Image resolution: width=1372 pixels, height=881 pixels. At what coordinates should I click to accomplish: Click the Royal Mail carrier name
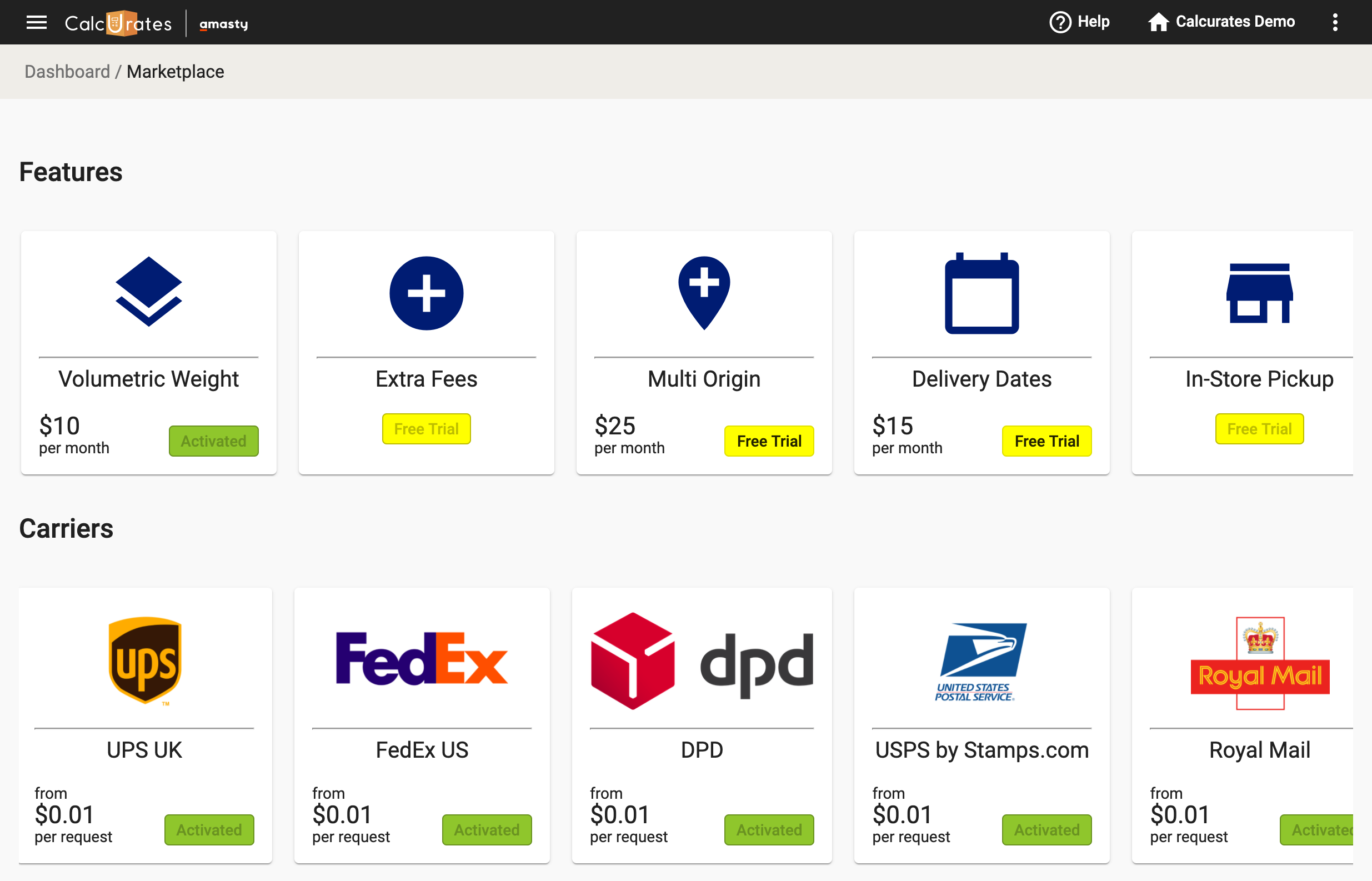coord(1259,750)
